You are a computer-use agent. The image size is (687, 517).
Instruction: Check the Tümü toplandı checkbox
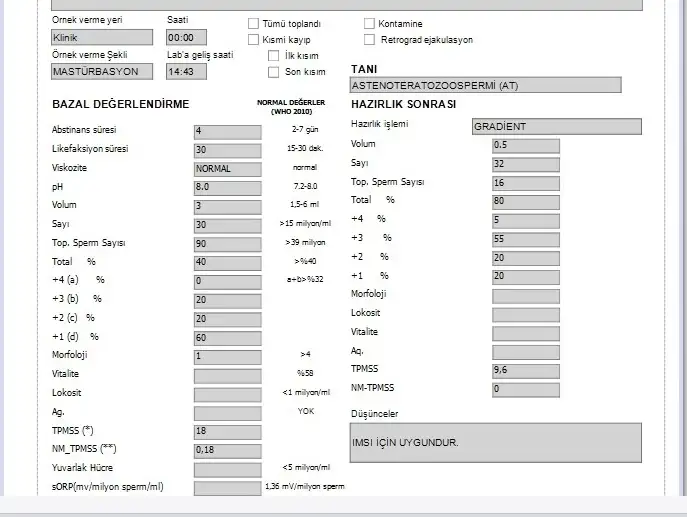point(253,23)
